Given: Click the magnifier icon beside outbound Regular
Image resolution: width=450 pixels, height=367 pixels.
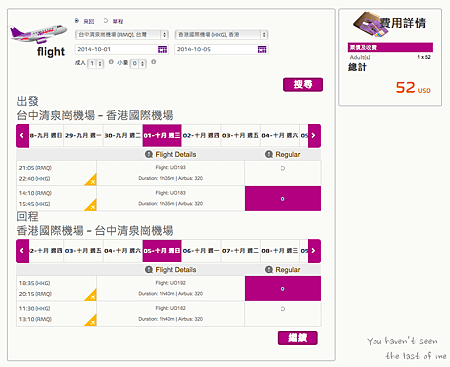Looking at the screenshot, I should pos(269,154).
